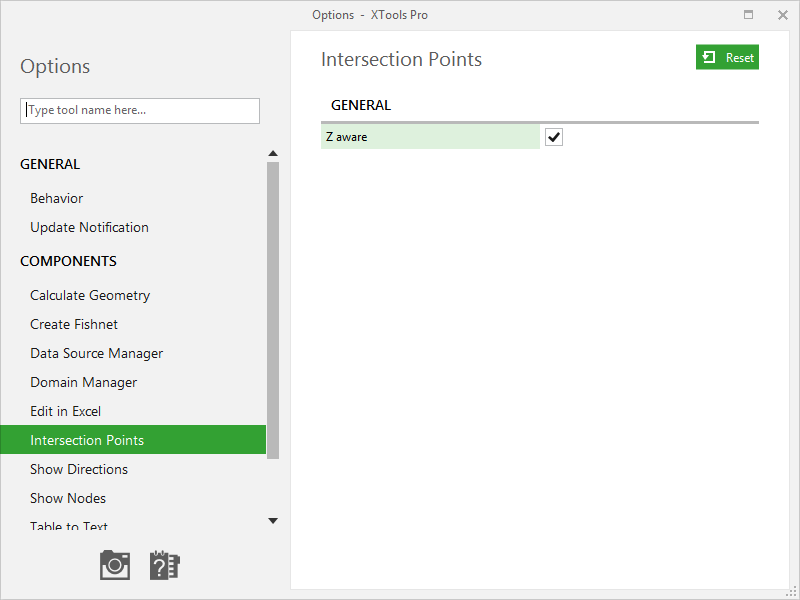This screenshot has width=800, height=600.
Task: Open Show Directions options
Action: point(79,469)
